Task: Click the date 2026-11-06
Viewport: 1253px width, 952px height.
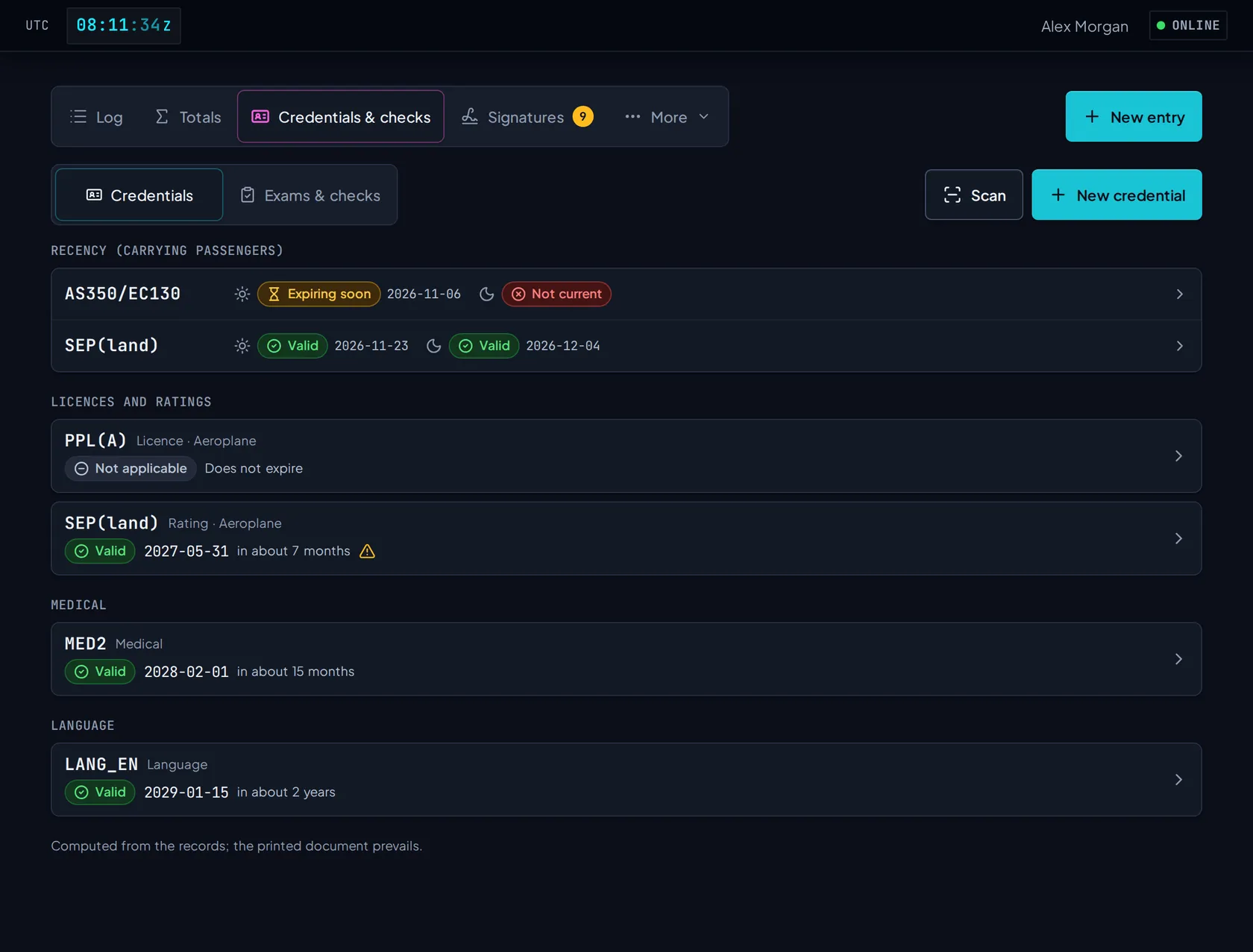Action: pyautogui.click(x=424, y=294)
